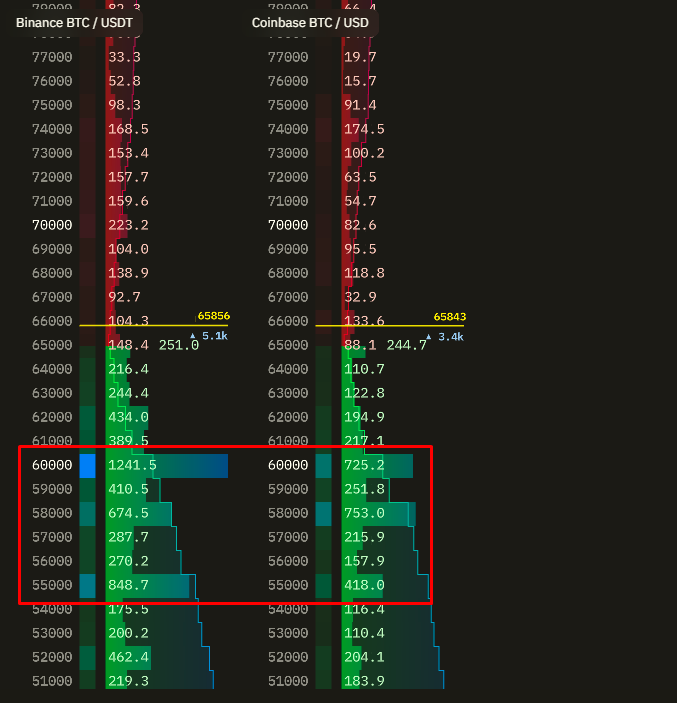Click Coinbase volume 118.8 at 68000
This screenshot has height=703, width=677.
click(x=364, y=273)
